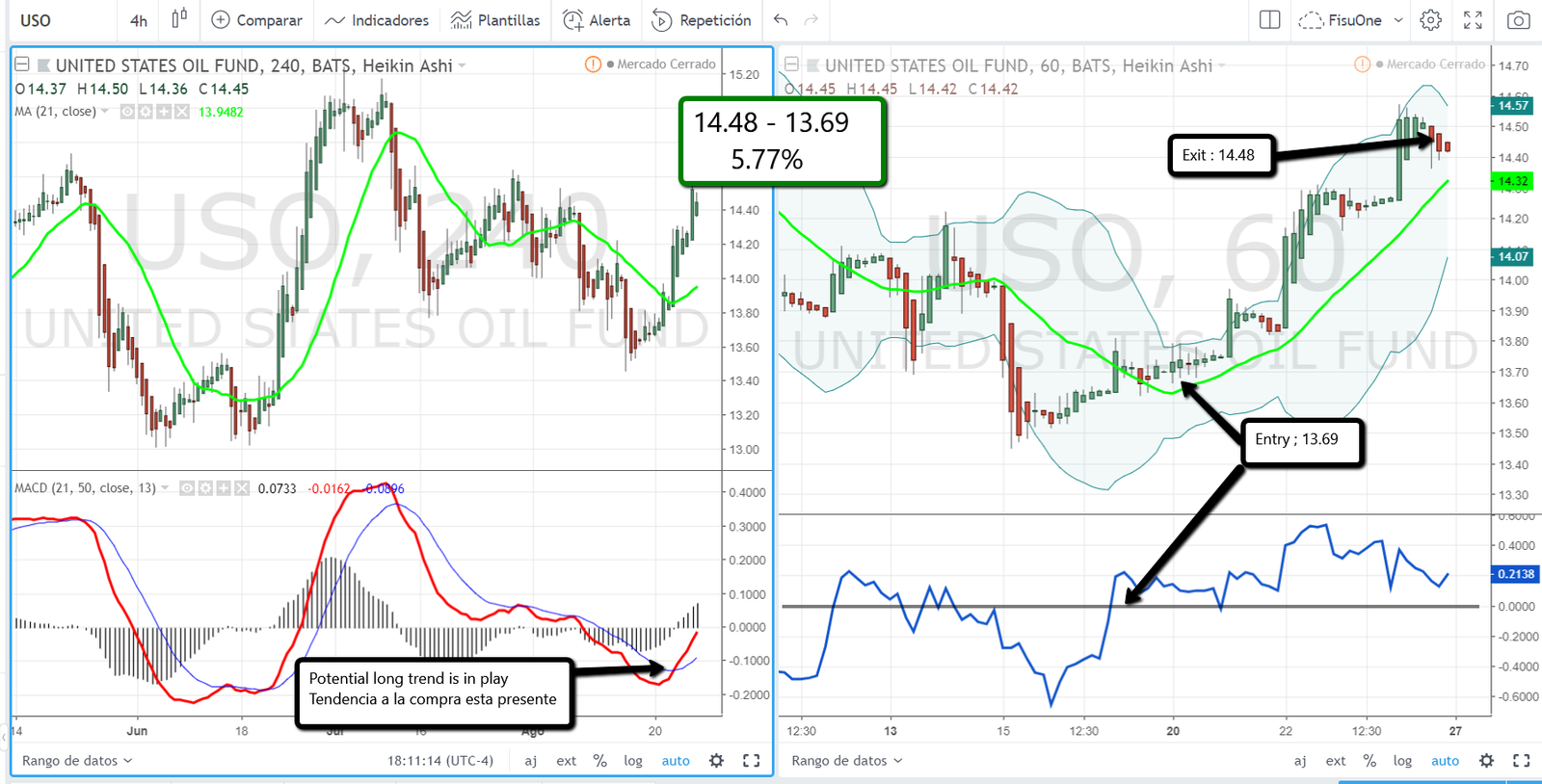Toggle log scale on left chart
The image size is (1542, 784).
pos(632,761)
